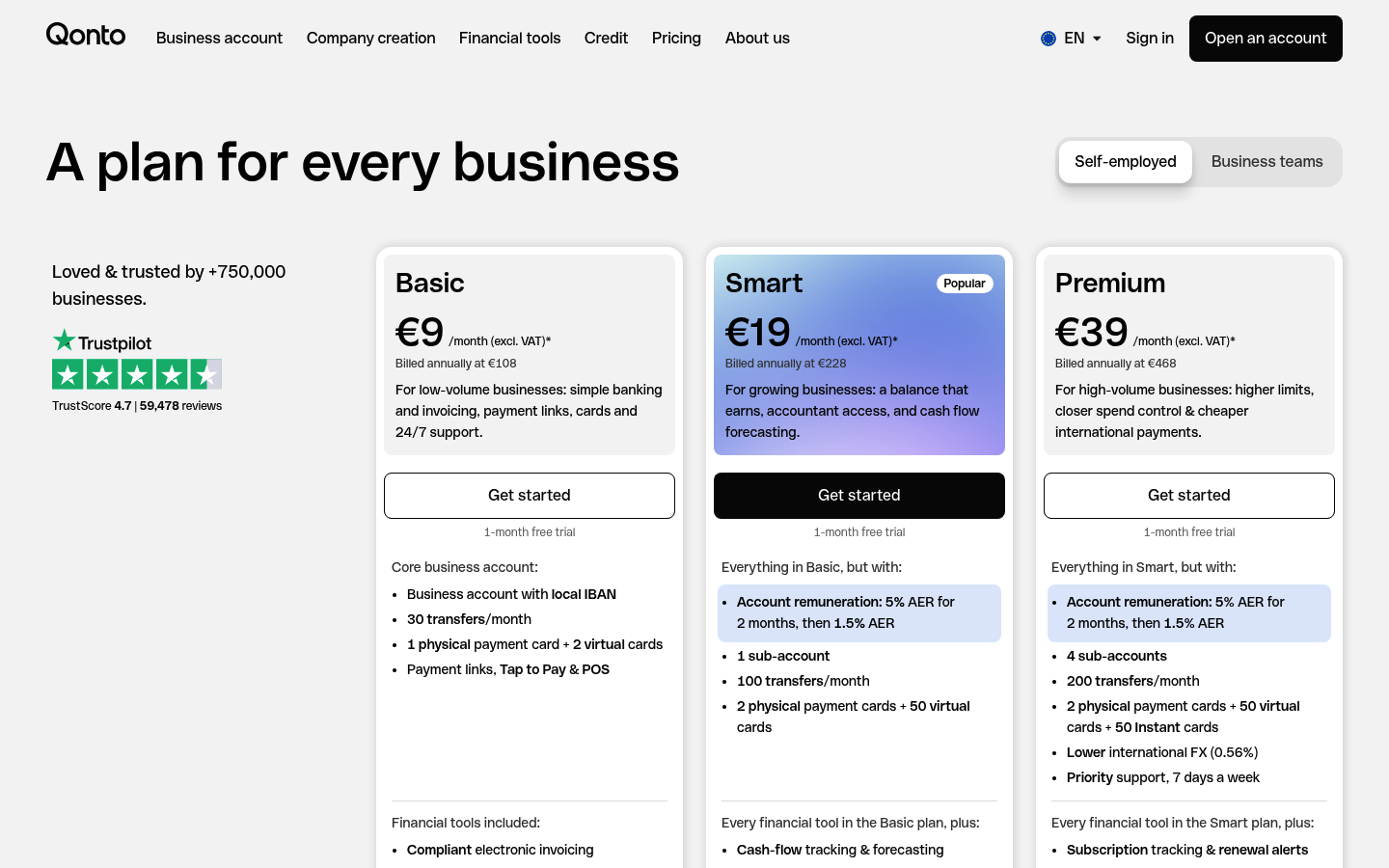The width and height of the screenshot is (1389, 868).
Task: Get started with the Basic plan
Action: [530, 496]
